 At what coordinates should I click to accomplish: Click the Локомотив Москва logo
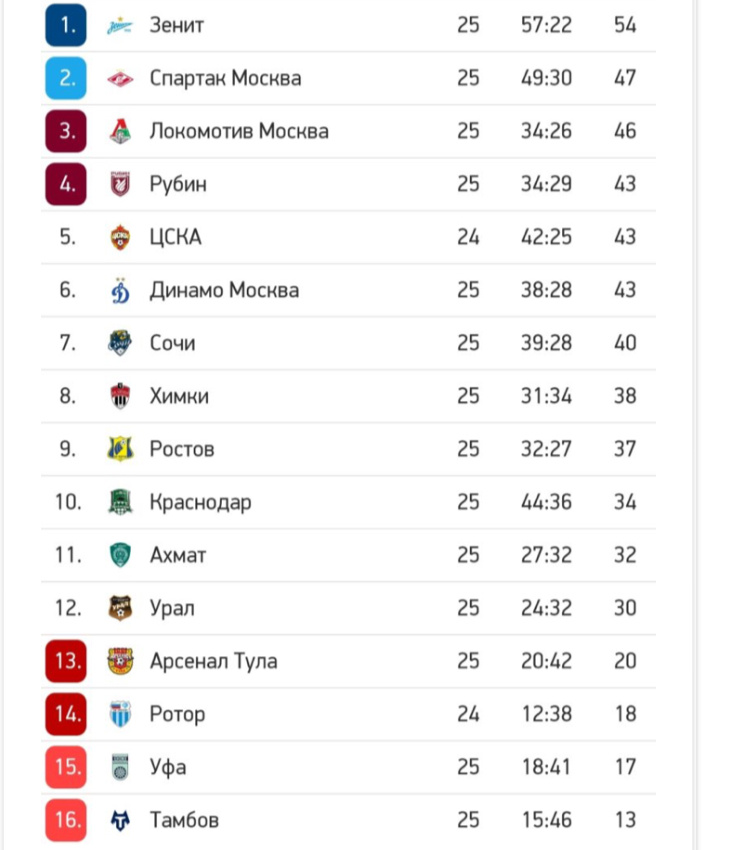(x=120, y=131)
